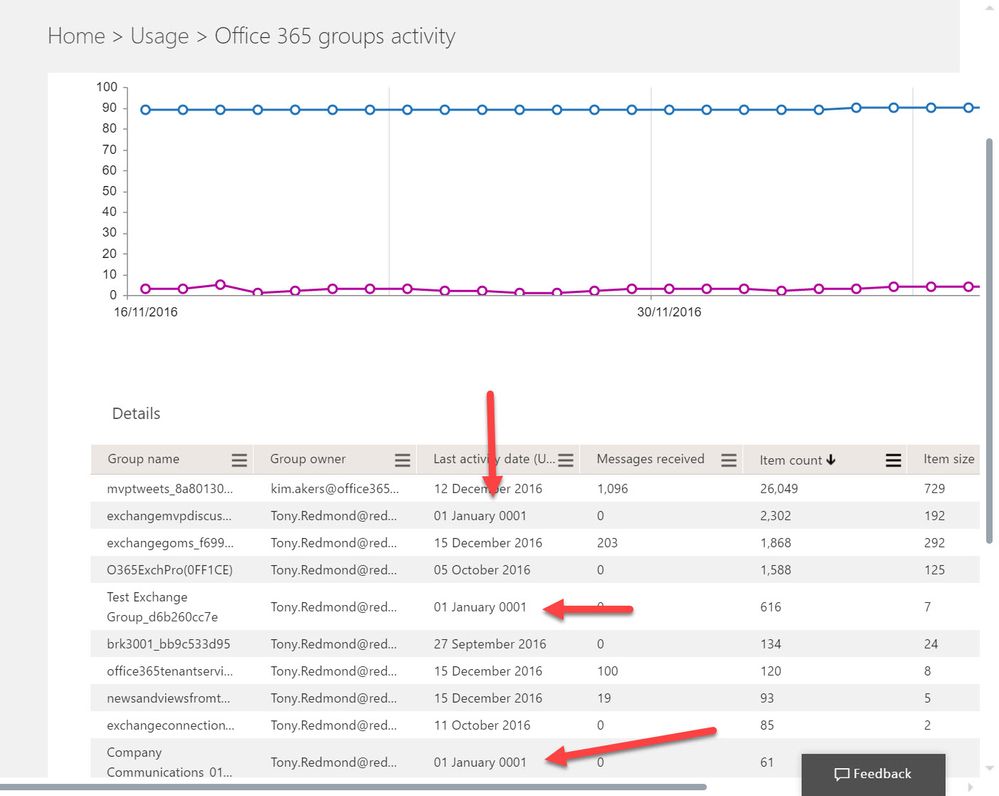
Task: Select the exchangegoms group row
Action: pyautogui.click(x=300, y=542)
